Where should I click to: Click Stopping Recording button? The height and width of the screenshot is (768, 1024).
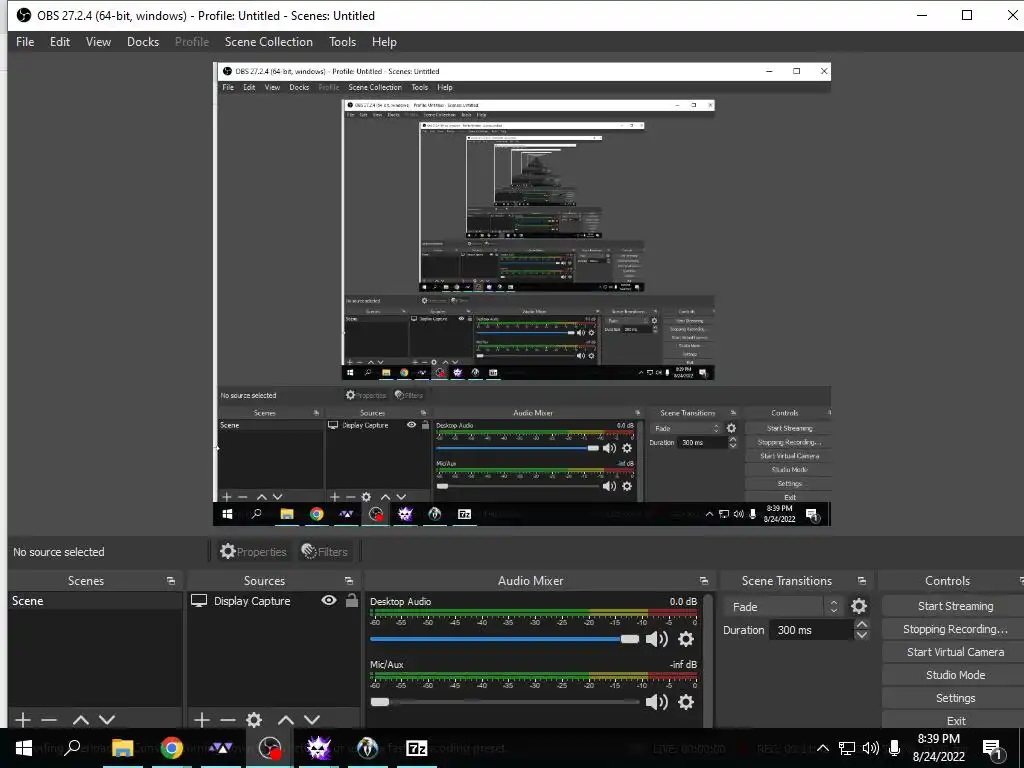click(x=955, y=629)
